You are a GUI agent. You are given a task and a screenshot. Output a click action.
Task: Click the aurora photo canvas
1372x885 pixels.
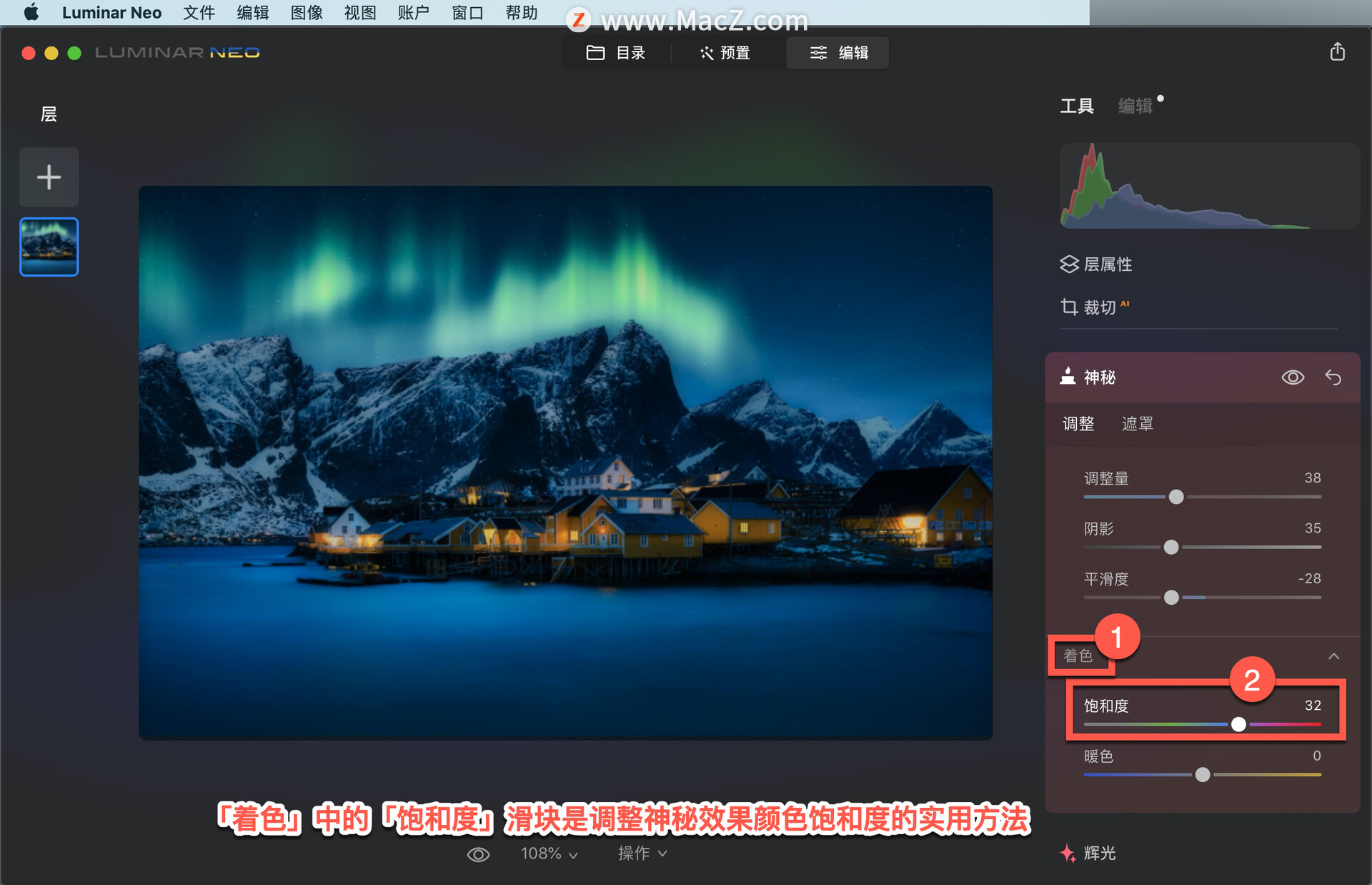[x=565, y=463]
